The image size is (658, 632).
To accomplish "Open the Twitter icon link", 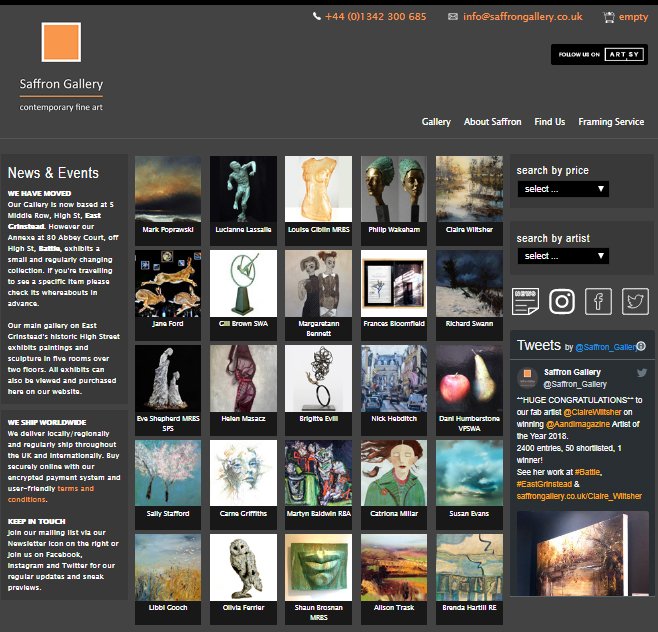I will [x=635, y=301].
